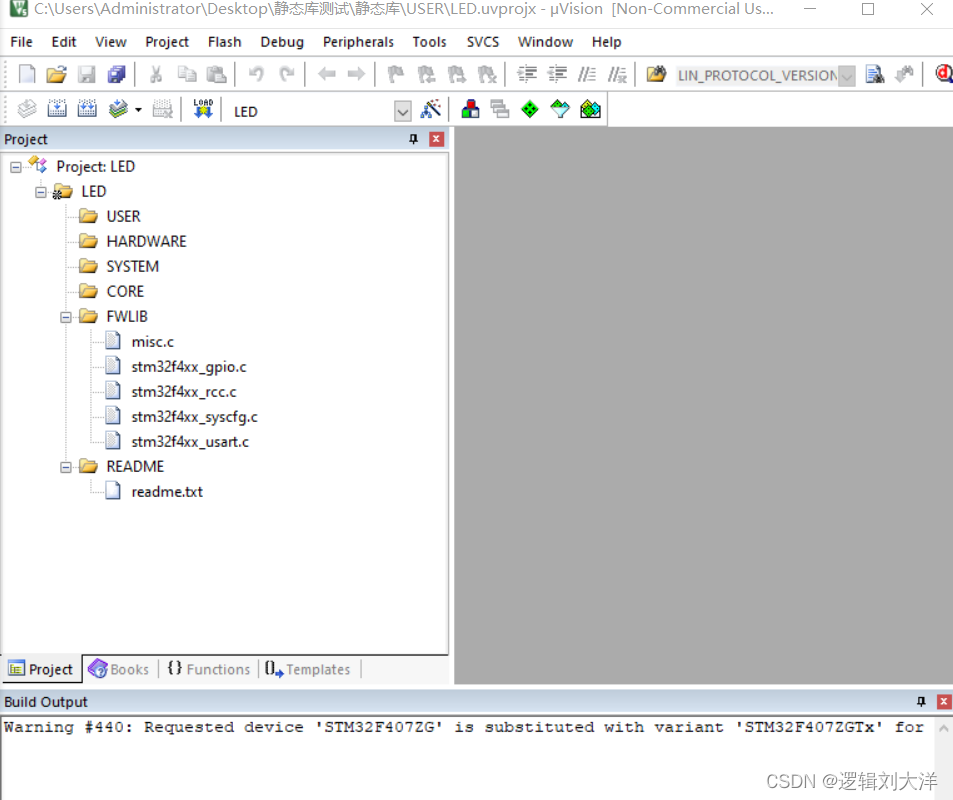
Task: Close the Project panel
Action: point(436,139)
